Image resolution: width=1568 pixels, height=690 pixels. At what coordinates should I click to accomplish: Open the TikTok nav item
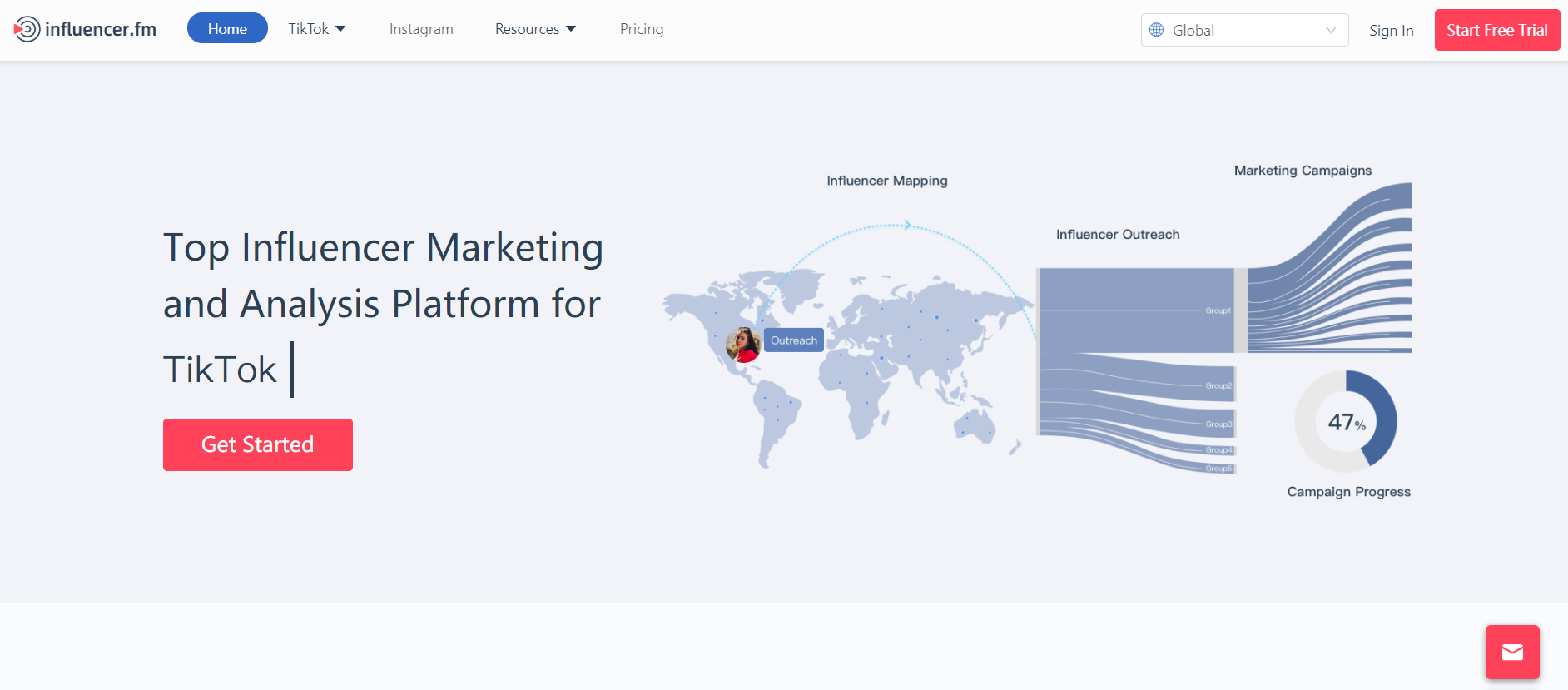coord(309,29)
